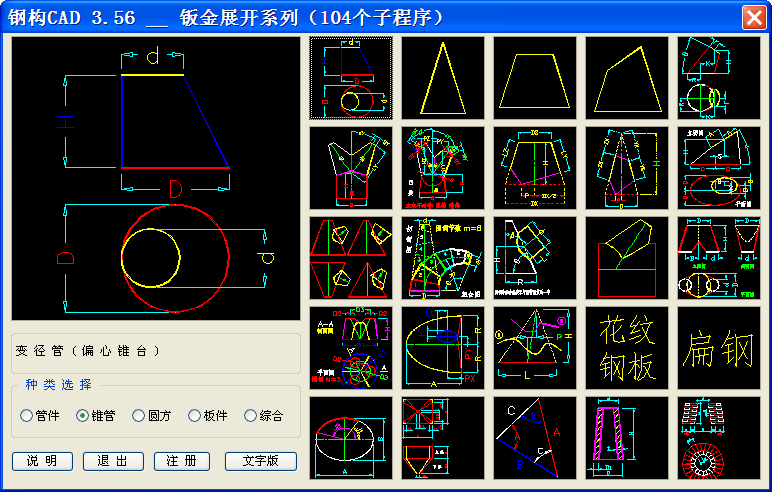The height and width of the screenshot is (492, 772).
Task: Choose the circular brick ring thumbnail
Action: [718, 438]
